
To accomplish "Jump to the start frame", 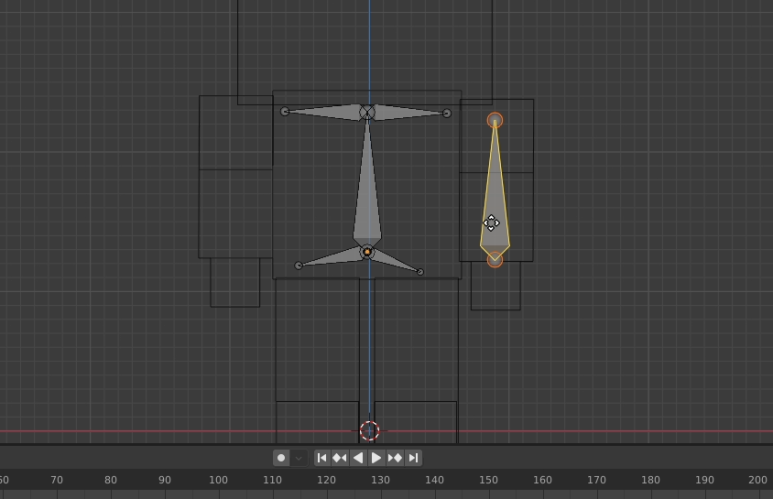I will [322, 458].
